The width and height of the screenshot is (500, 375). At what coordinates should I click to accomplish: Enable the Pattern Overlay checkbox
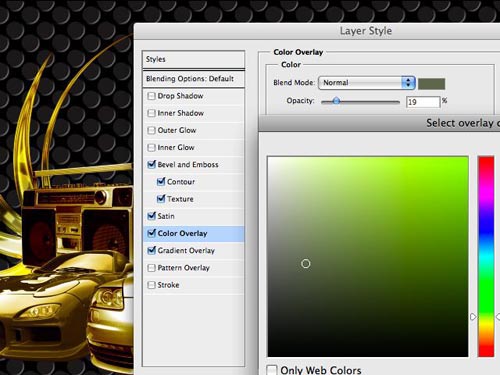151,268
